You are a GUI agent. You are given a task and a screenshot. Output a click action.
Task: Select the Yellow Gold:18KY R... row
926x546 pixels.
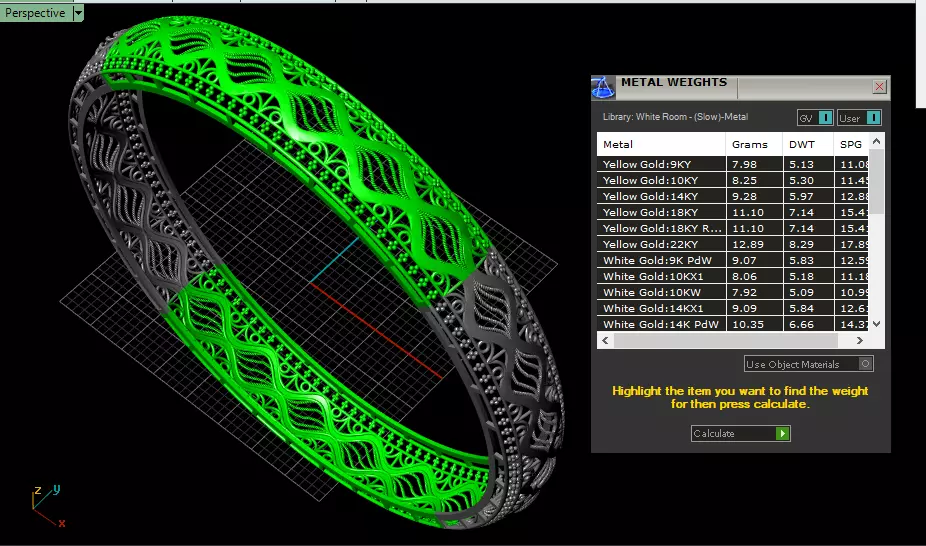tap(732, 228)
